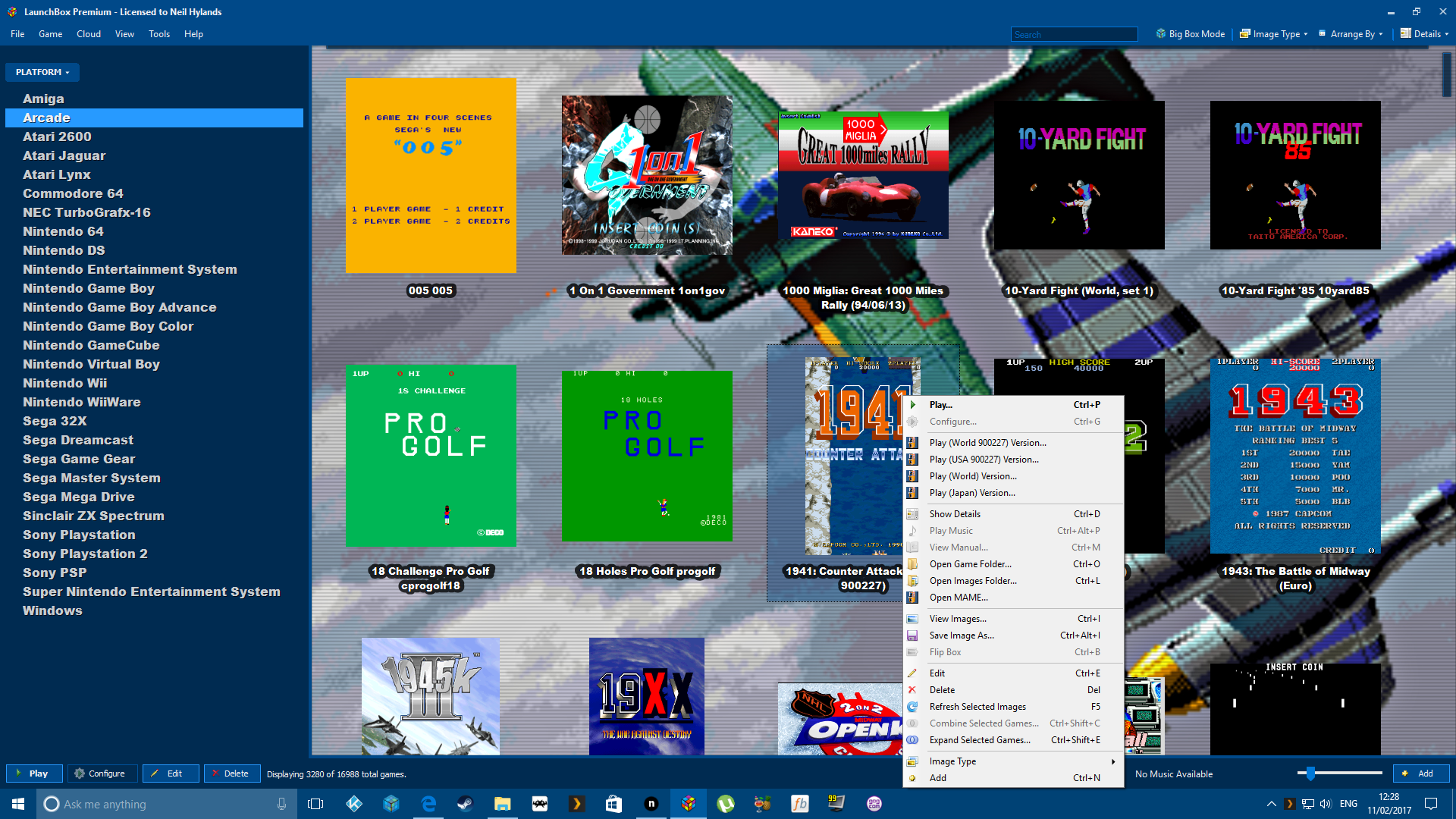This screenshot has height=819, width=1456.
Task: Launch Microsoft Edge from taskbar
Action: (x=428, y=804)
